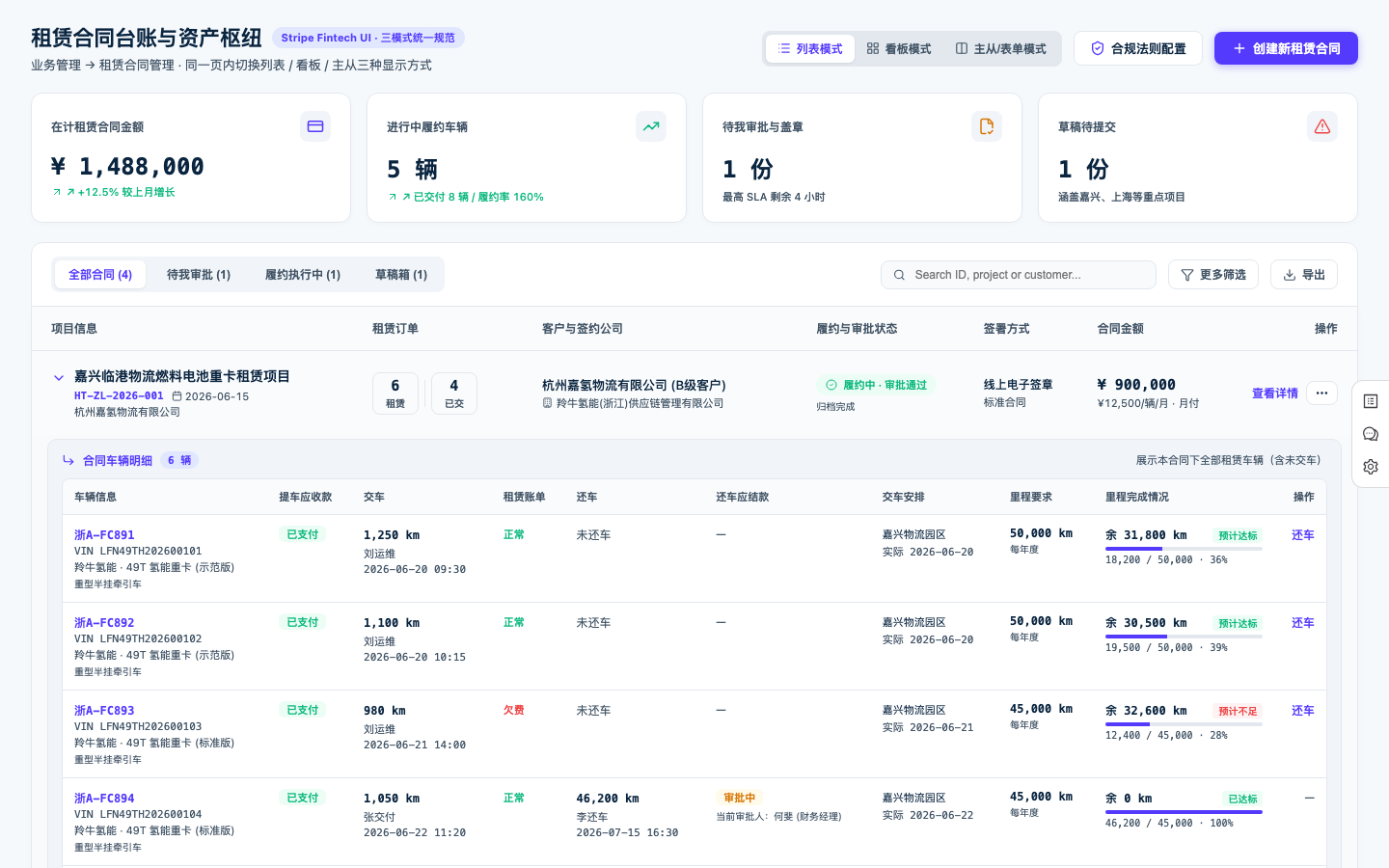The width and height of the screenshot is (1389, 868).
Task: Open 更多筛选 filters
Action: (1213, 275)
